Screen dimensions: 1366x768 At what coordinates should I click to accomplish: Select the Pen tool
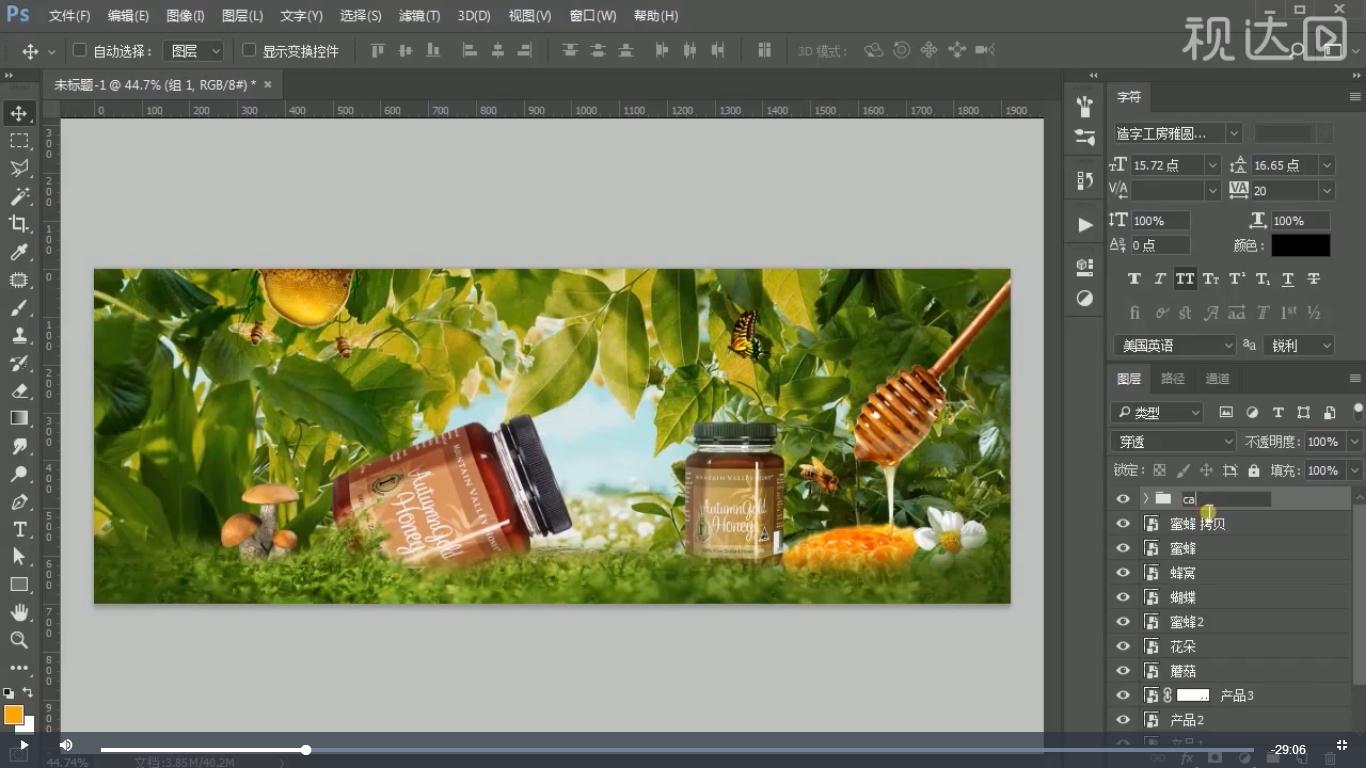[19, 501]
